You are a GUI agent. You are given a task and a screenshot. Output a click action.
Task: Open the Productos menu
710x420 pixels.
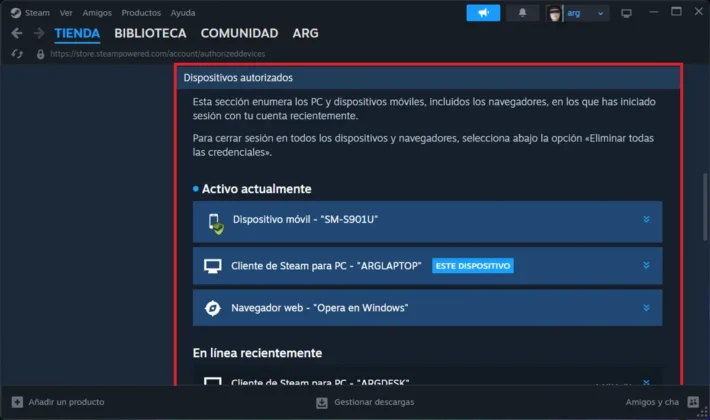(x=141, y=13)
